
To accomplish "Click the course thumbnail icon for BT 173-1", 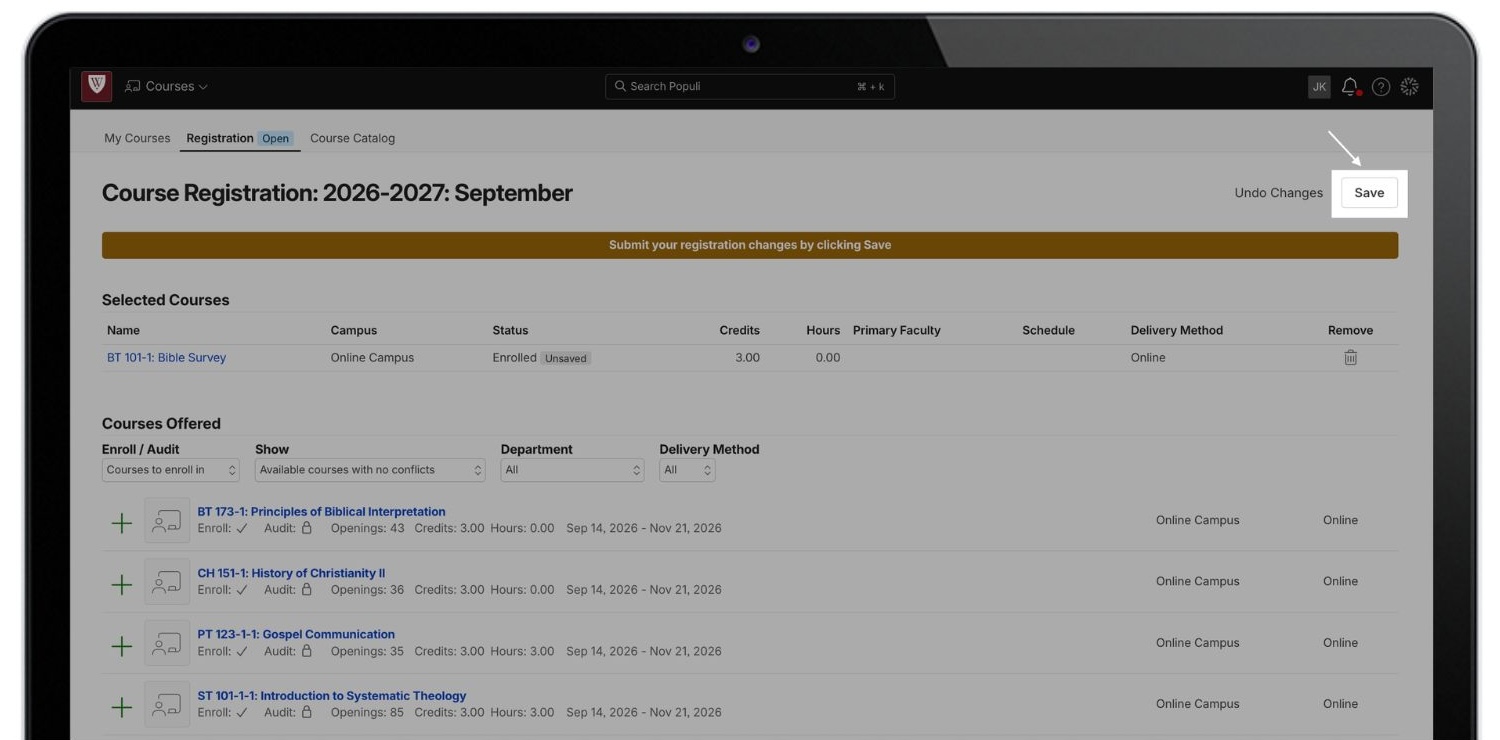I will pyautogui.click(x=167, y=520).
